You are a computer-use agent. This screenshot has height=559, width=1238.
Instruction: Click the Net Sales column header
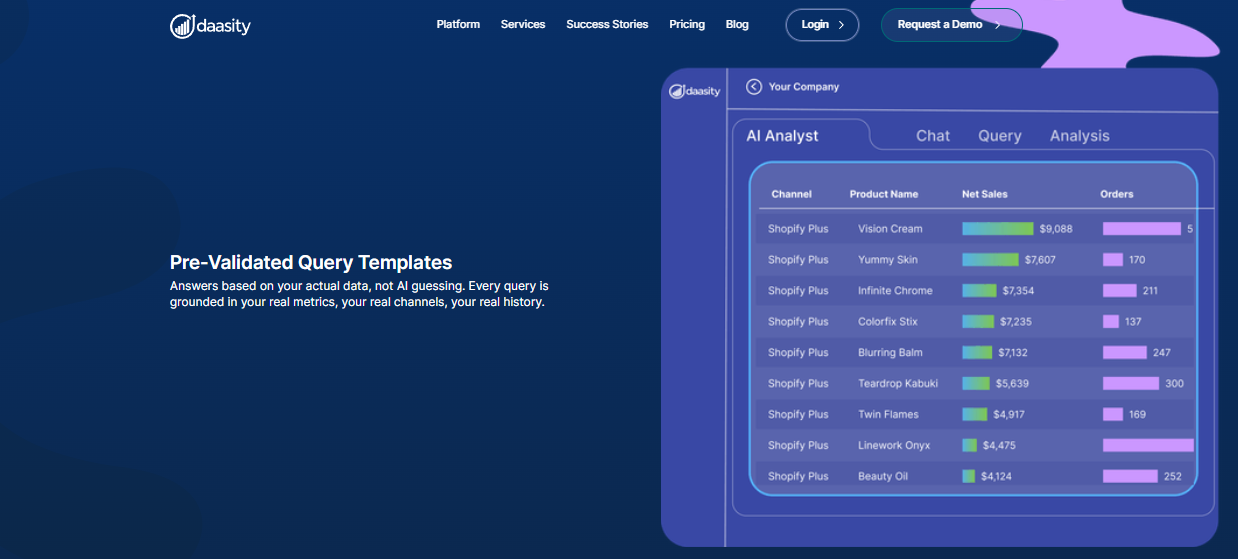pos(985,194)
